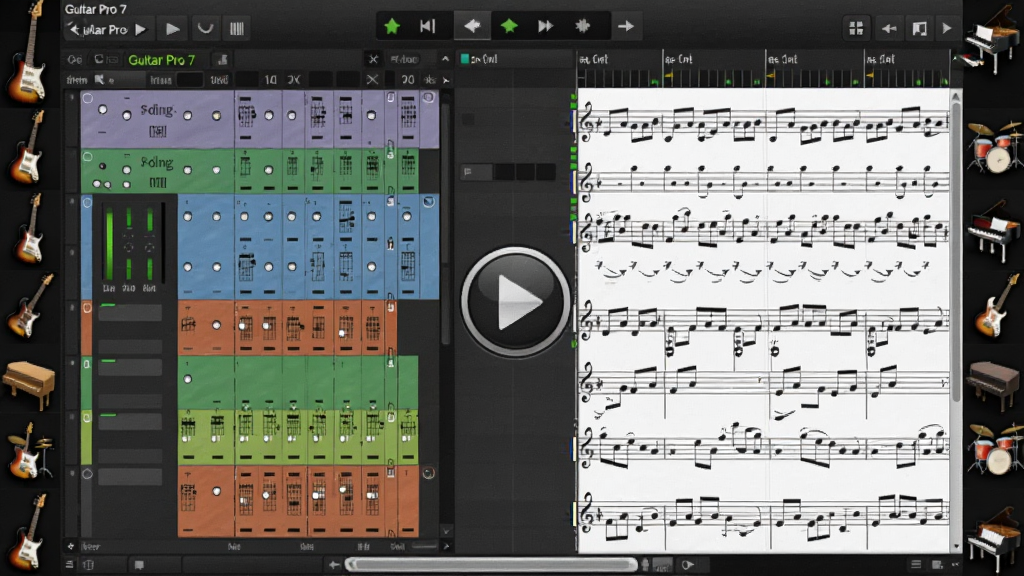Click the score scrollbar down arrow
The height and width of the screenshot is (576, 1024).
tap(956, 545)
